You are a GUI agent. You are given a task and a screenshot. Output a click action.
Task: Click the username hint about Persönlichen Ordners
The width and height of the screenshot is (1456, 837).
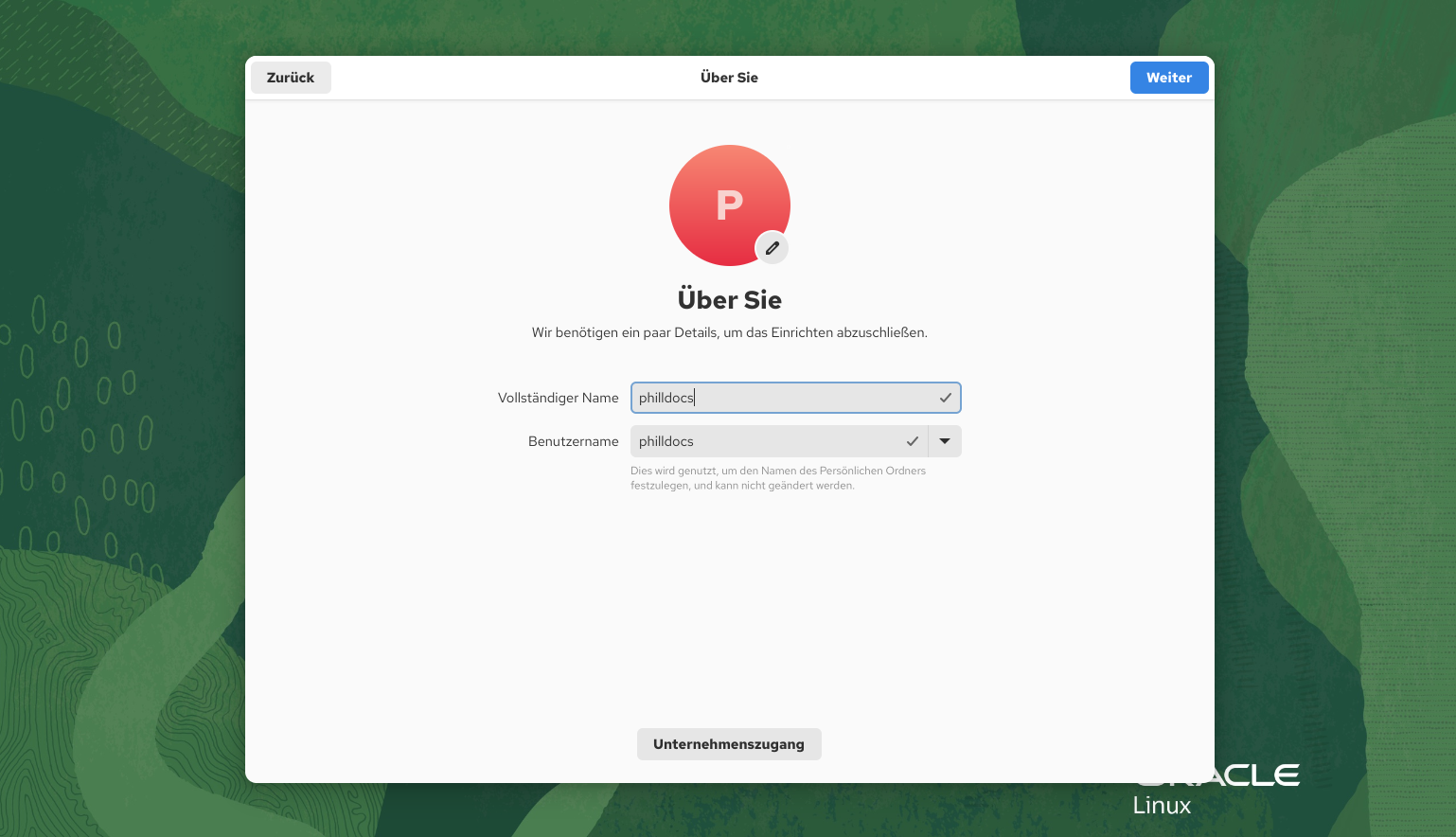[x=777, y=478]
